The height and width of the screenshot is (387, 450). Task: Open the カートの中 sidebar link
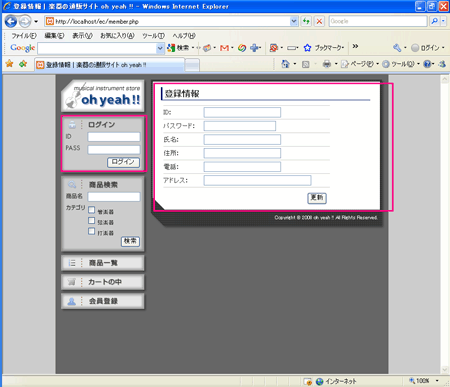[x=103, y=282]
